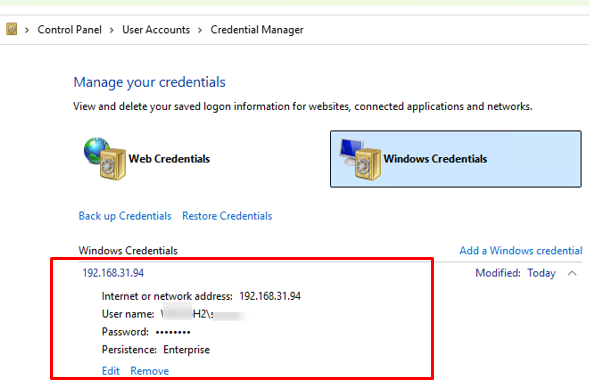This screenshot has height=391, width=589.
Task: Select the Windows Credentials tab label
Action: pos(435,159)
